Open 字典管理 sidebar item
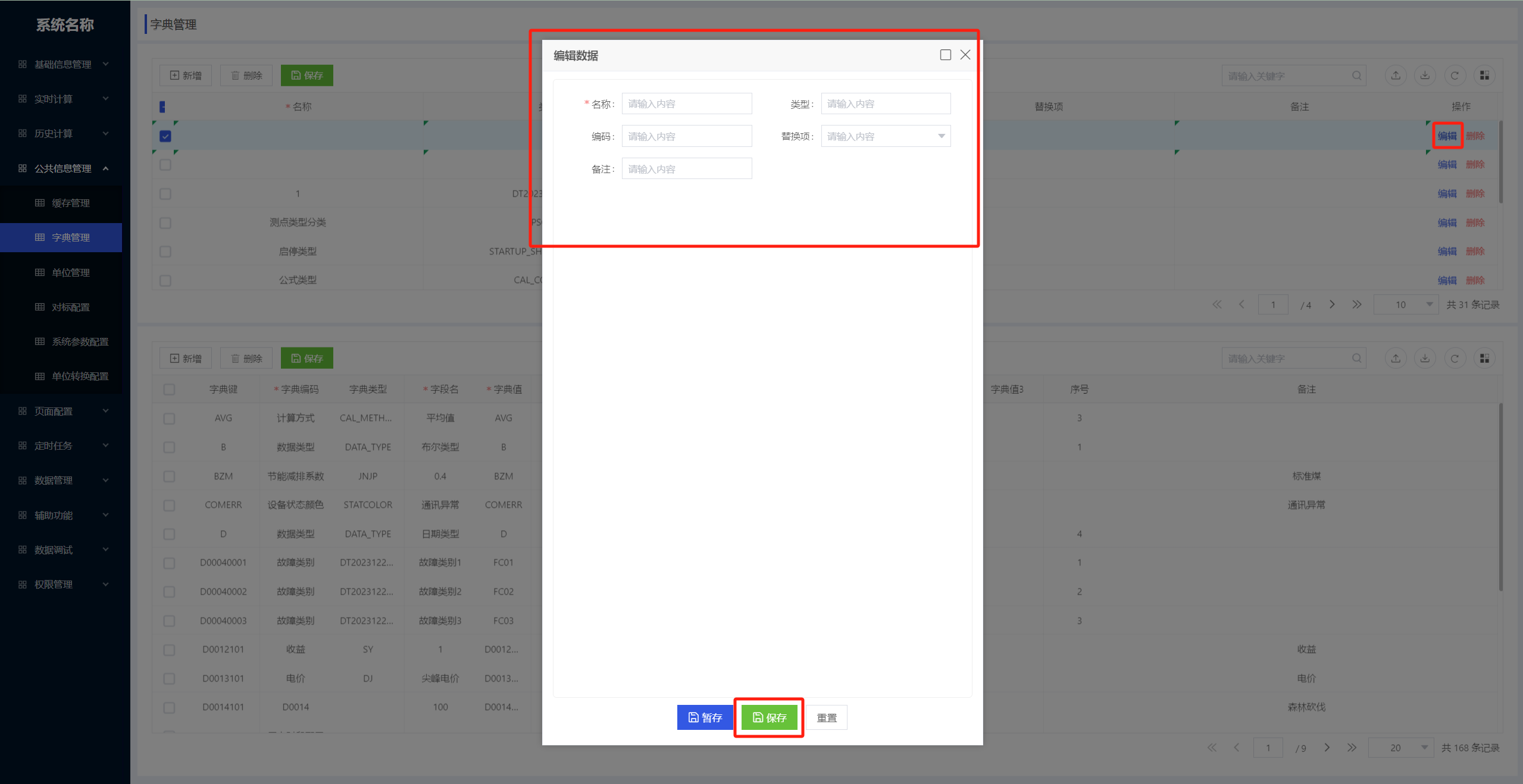 (61, 237)
